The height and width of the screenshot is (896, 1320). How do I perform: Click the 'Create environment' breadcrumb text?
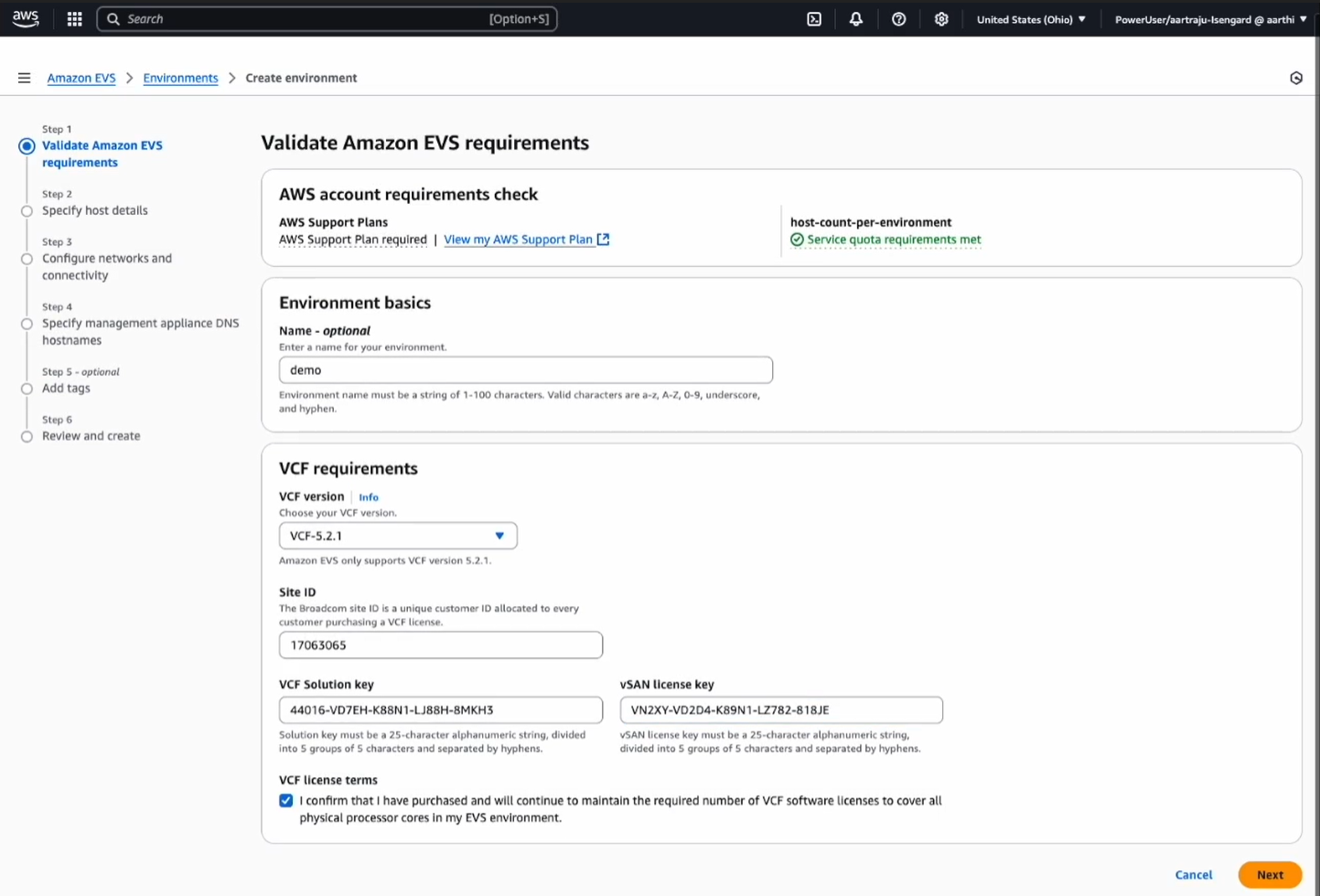coord(301,79)
